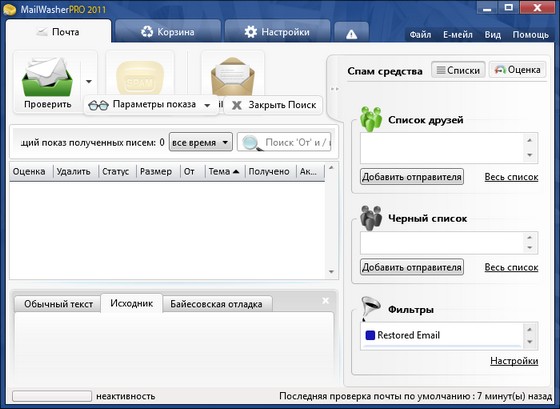
Task: Click the blue Restored Email color swatch
Action: click(x=370, y=335)
